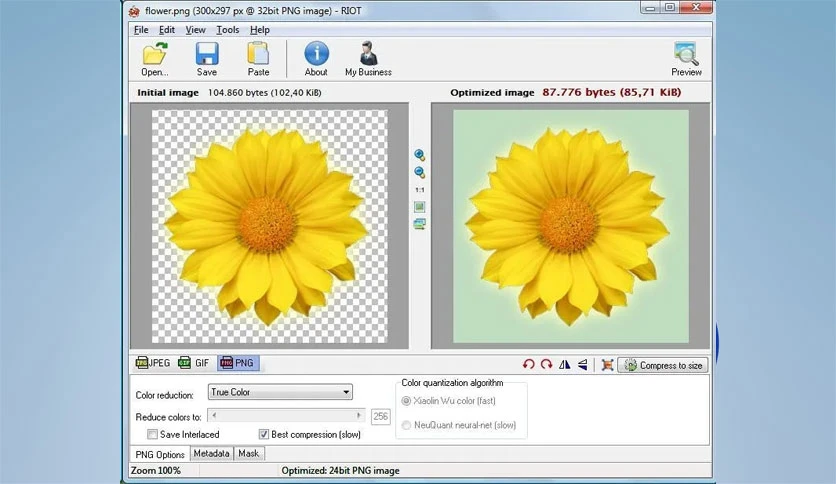Click the dual view layout icon

(420, 224)
